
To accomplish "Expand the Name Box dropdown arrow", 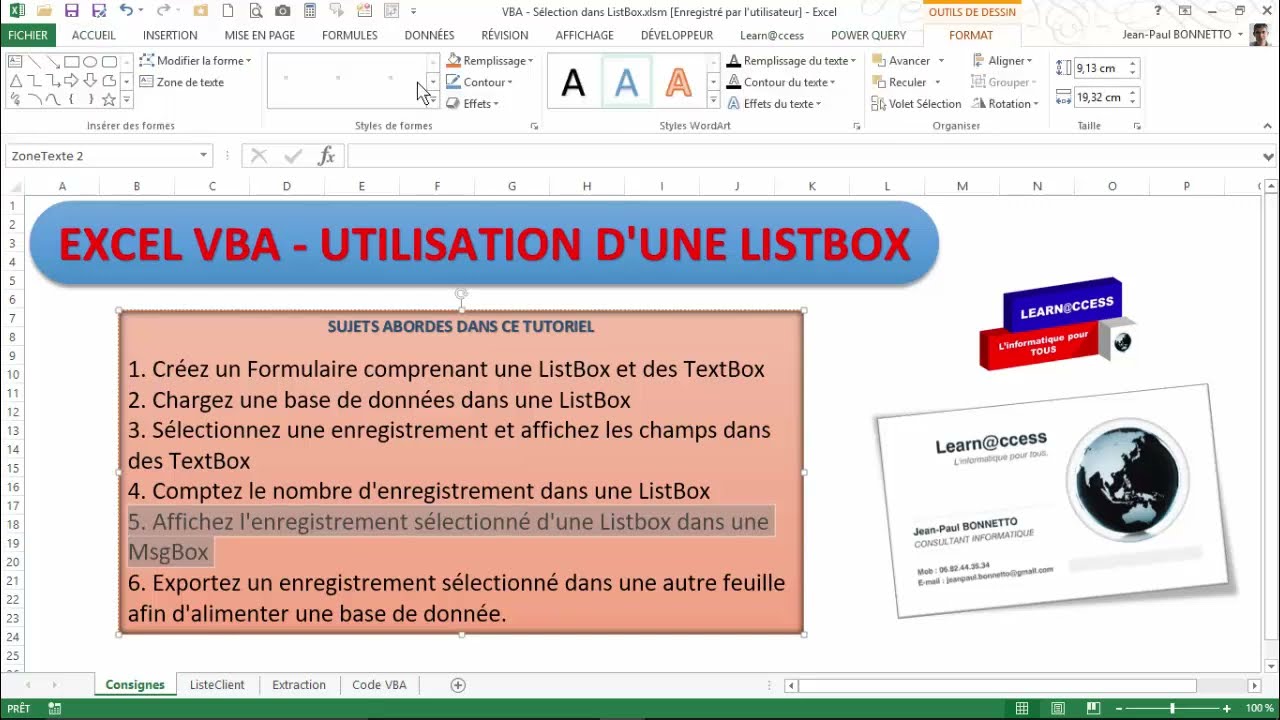I will point(204,156).
